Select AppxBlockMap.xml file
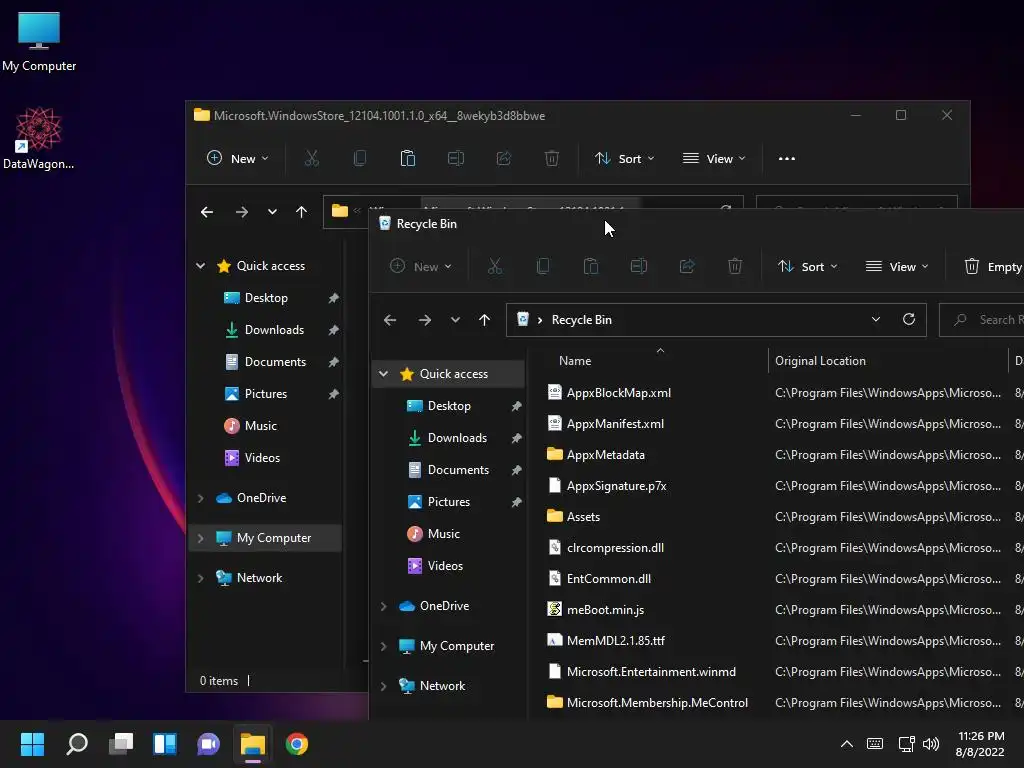Viewport: 1024px width, 768px height. 618,392
